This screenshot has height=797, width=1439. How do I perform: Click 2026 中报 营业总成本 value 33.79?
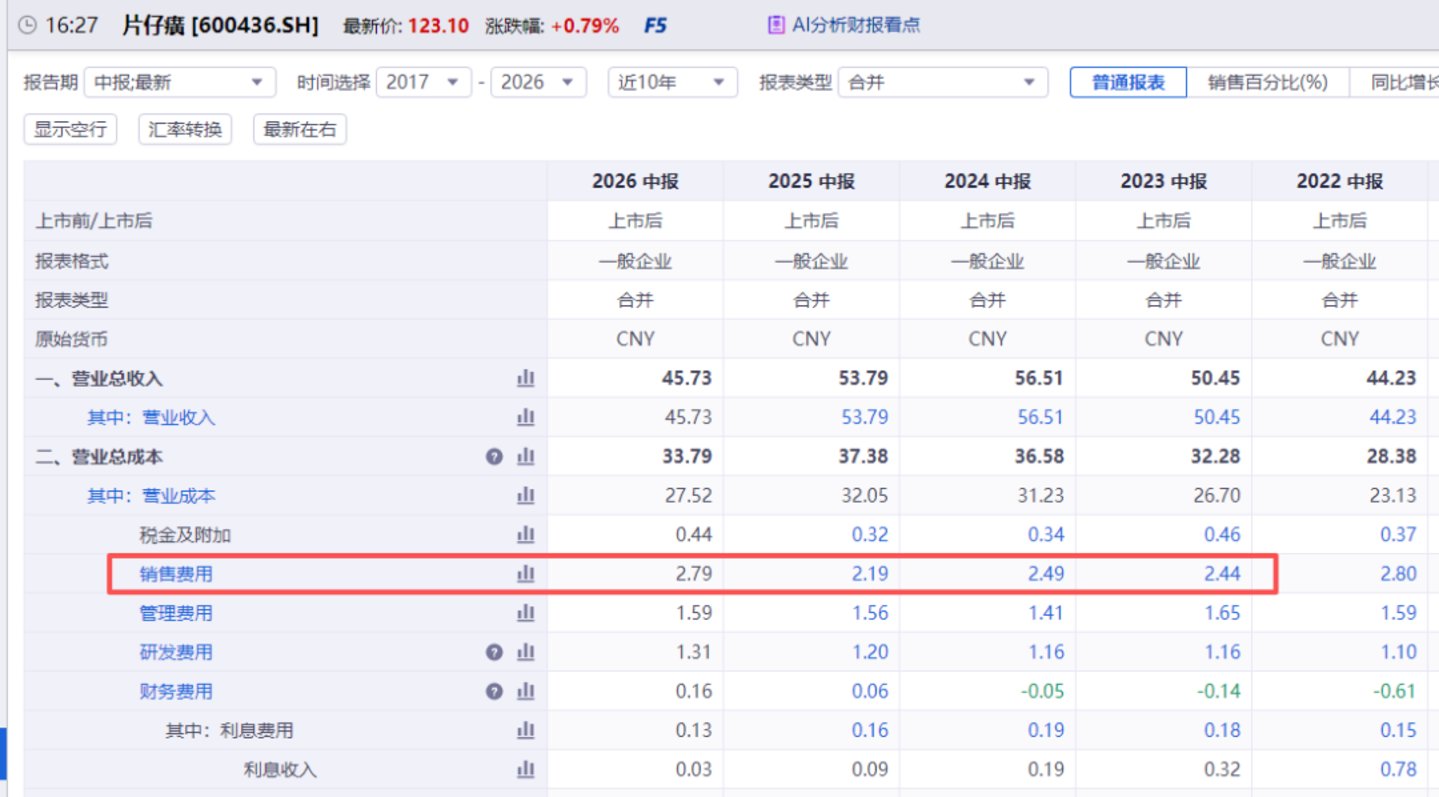689,457
